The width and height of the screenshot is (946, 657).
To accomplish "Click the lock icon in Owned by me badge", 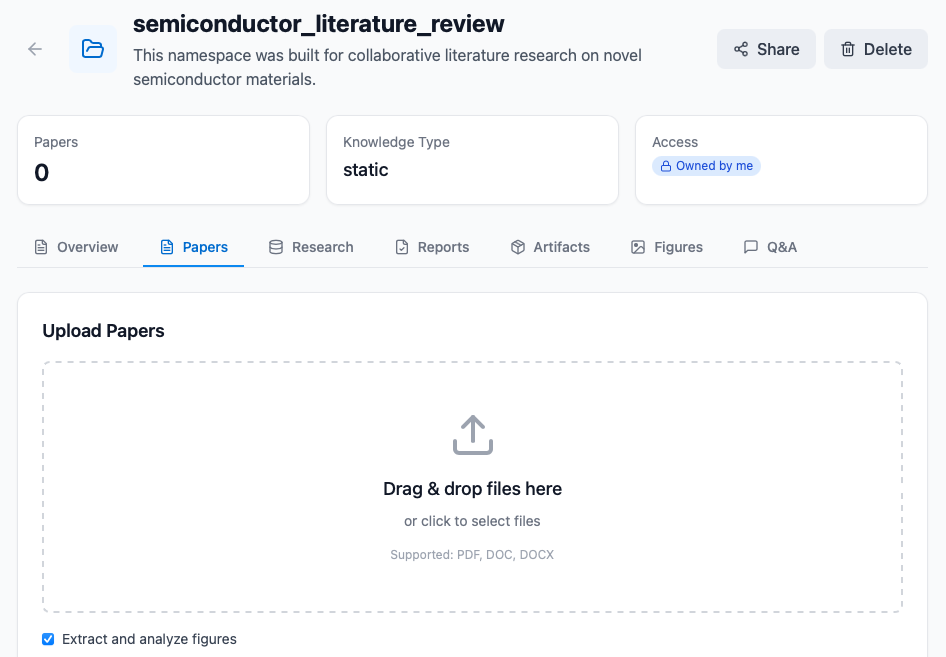I will point(665,166).
